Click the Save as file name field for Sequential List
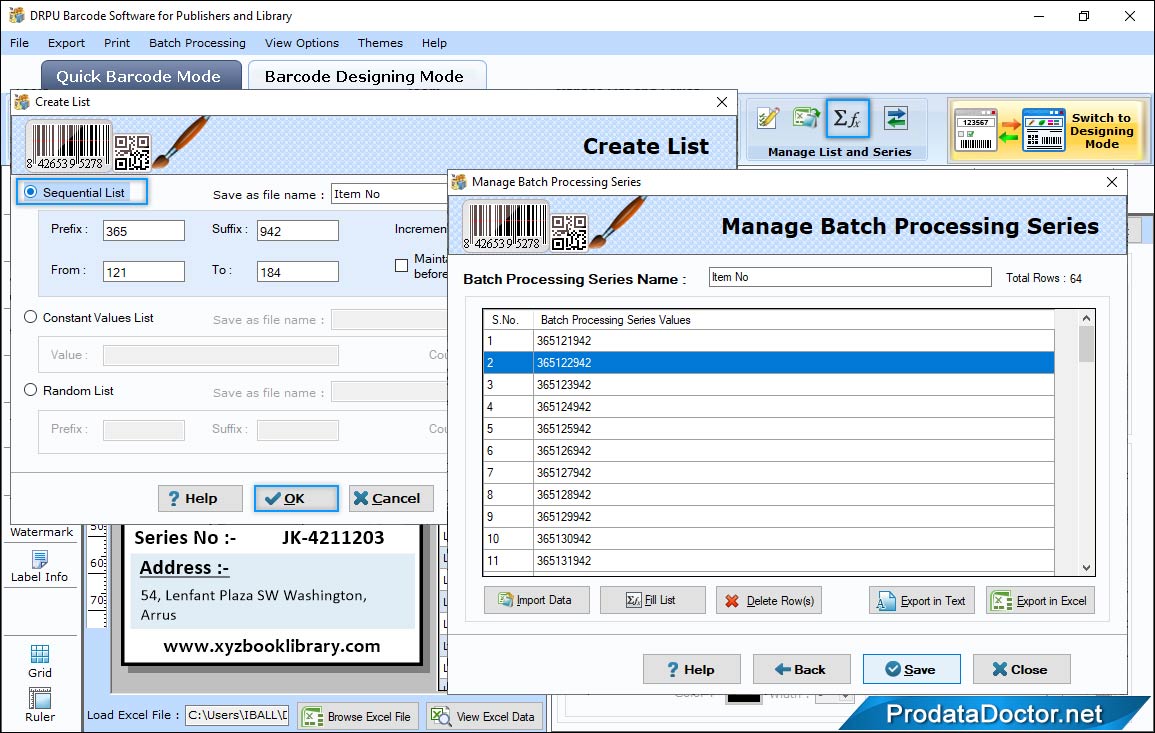Image resolution: width=1155 pixels, height=733 pixels. 389,194
